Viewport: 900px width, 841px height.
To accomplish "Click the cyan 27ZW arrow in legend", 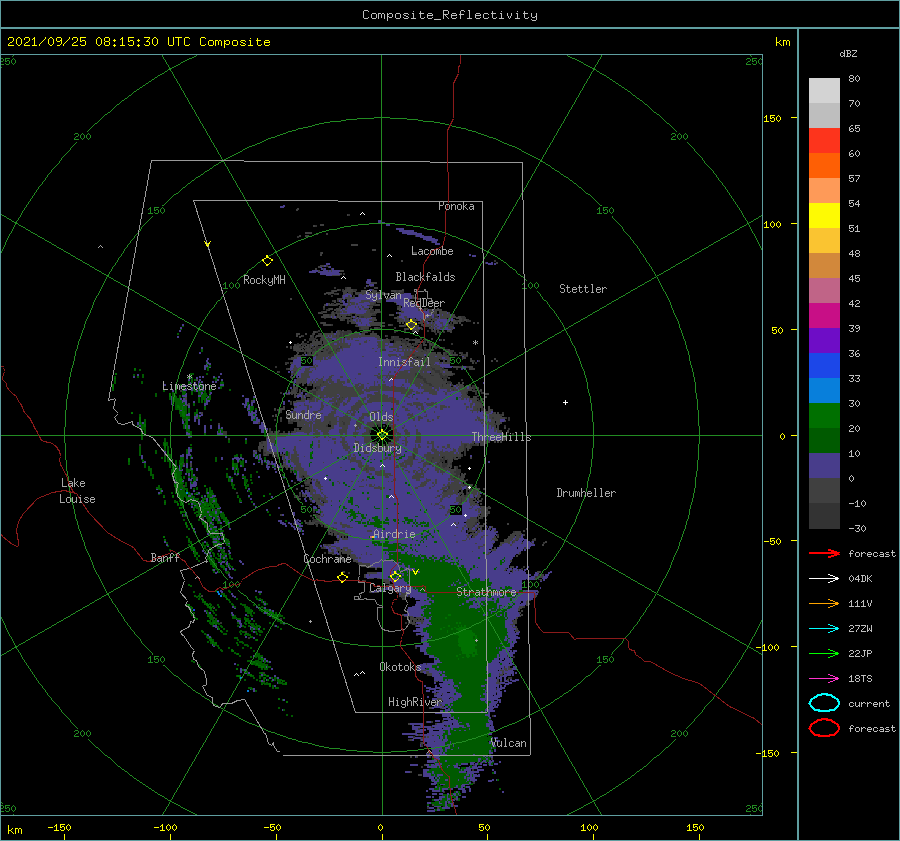I will click(x=824, y=629).
